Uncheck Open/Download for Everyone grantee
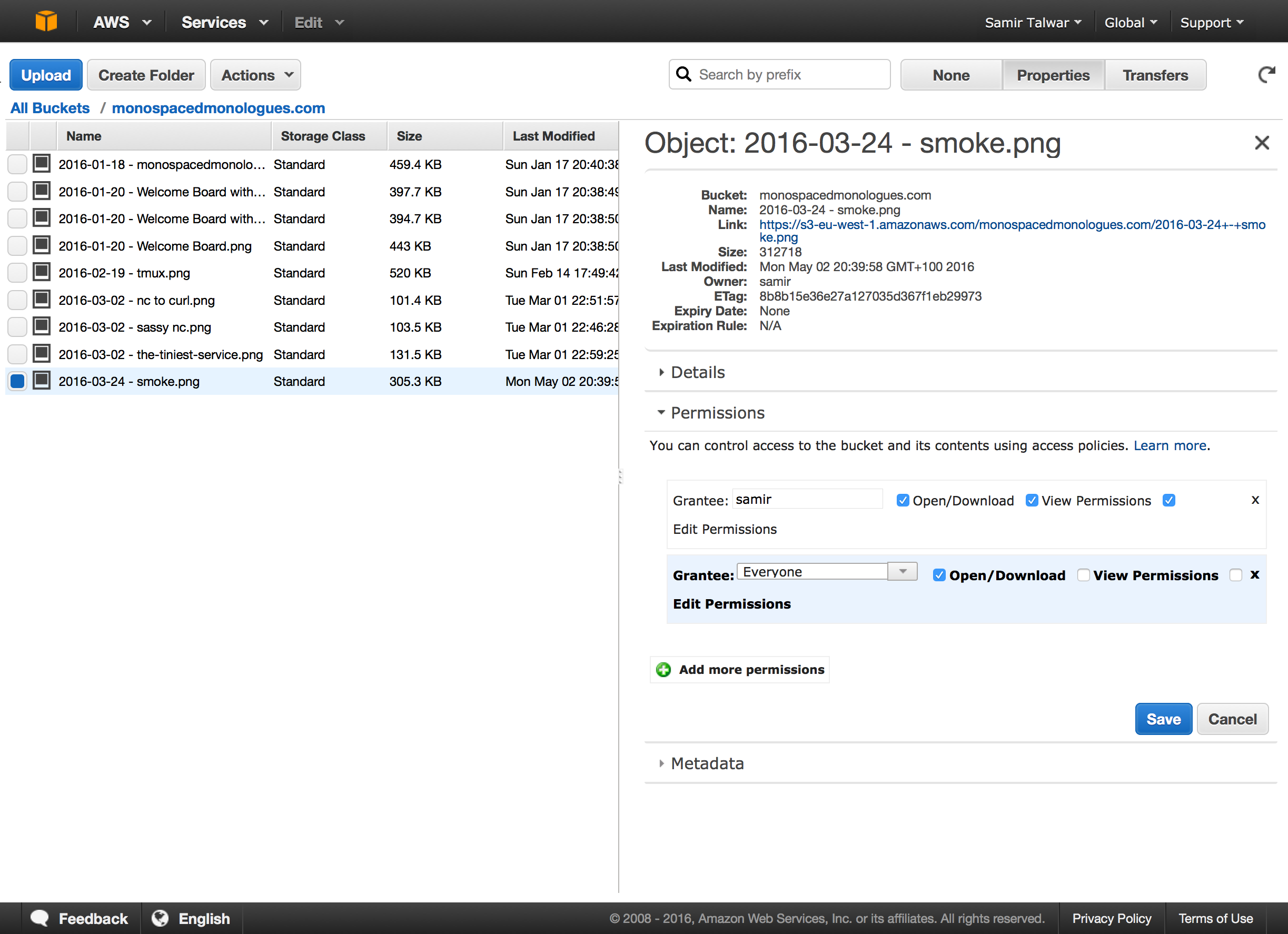1288x934 pixels. (x=939, y=575)
